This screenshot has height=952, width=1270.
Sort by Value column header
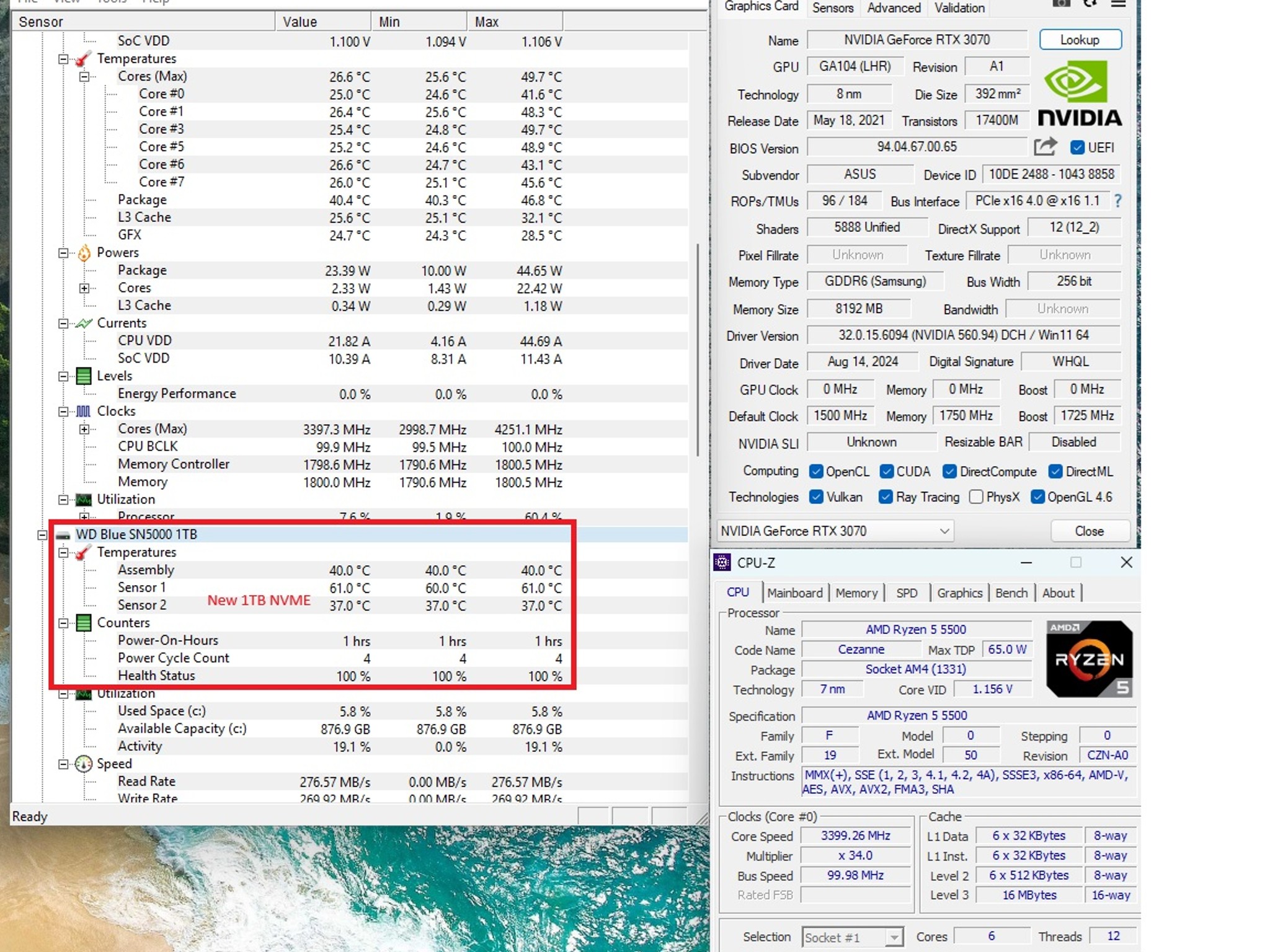pyautogui.click(x=324, y=22)
